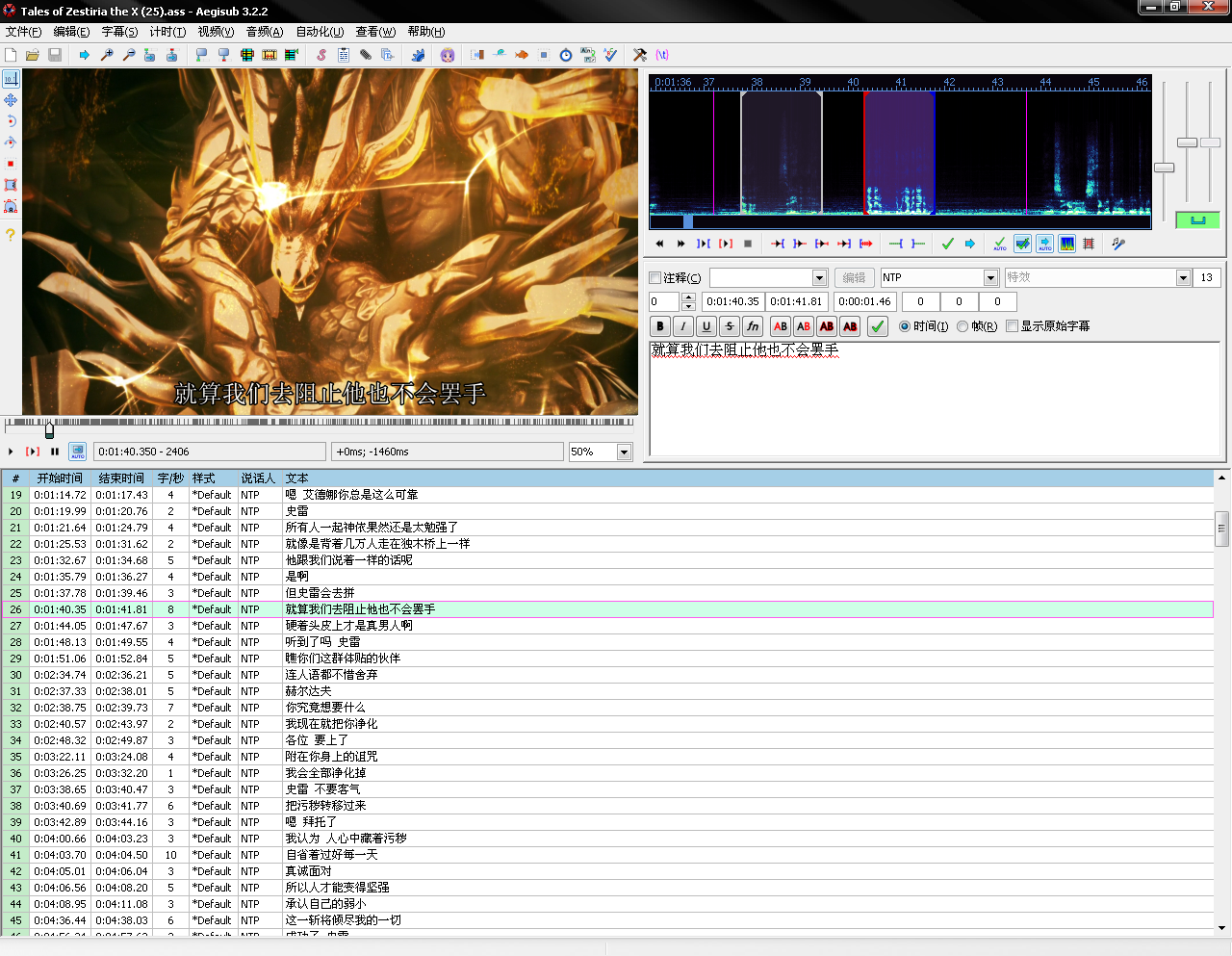Screen dimensions: 1232x956
Task: Click the Strikeout formatting button
Action: (730, 326)
